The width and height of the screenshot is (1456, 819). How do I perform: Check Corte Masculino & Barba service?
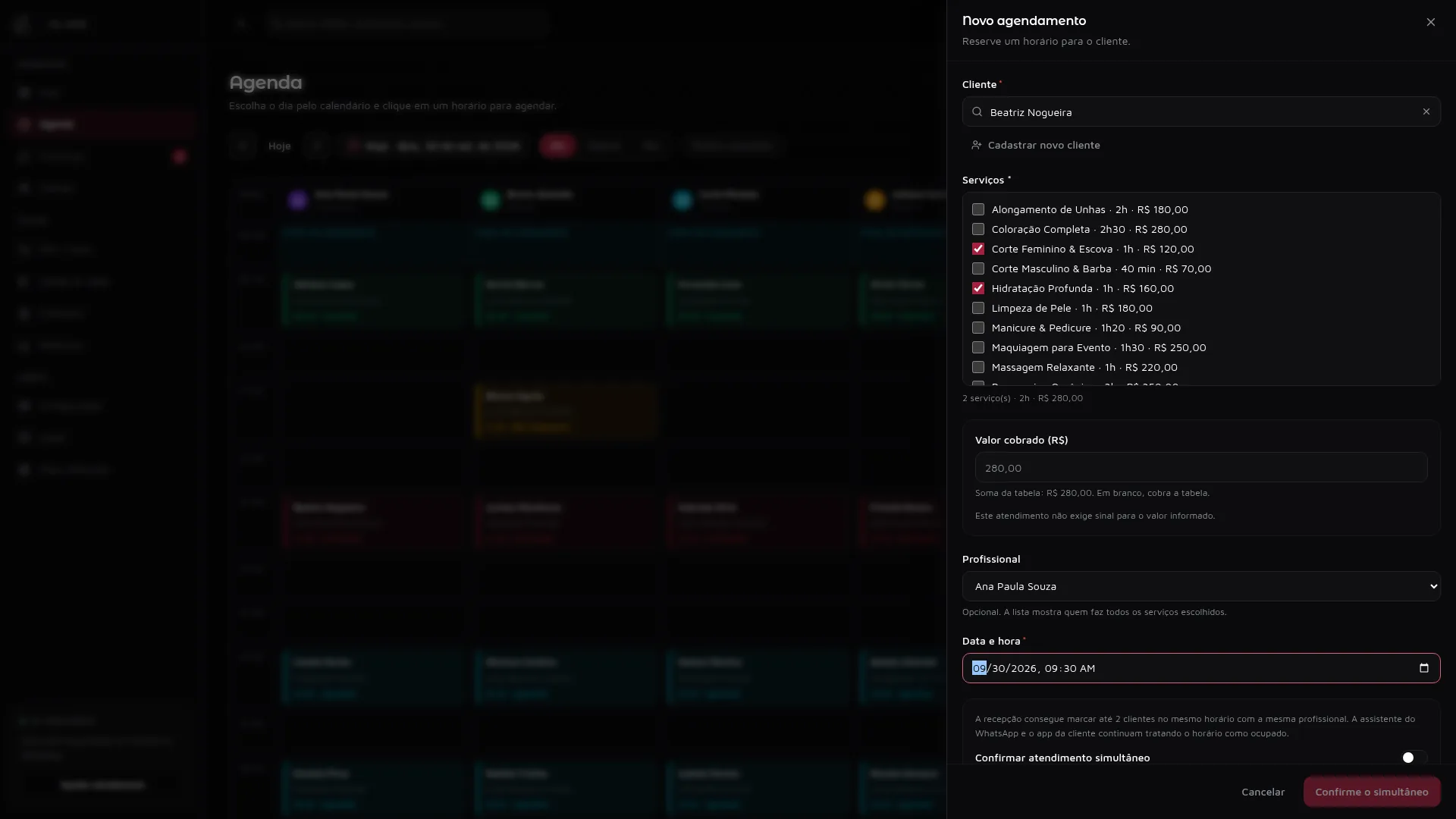[x=978, y=268]
